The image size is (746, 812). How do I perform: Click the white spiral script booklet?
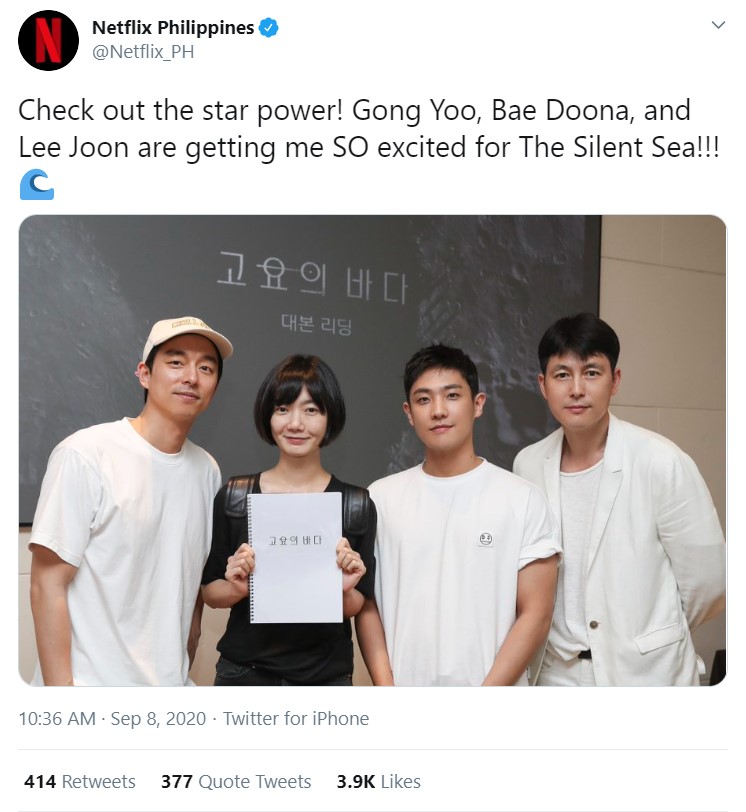click(x=296, y=558)
